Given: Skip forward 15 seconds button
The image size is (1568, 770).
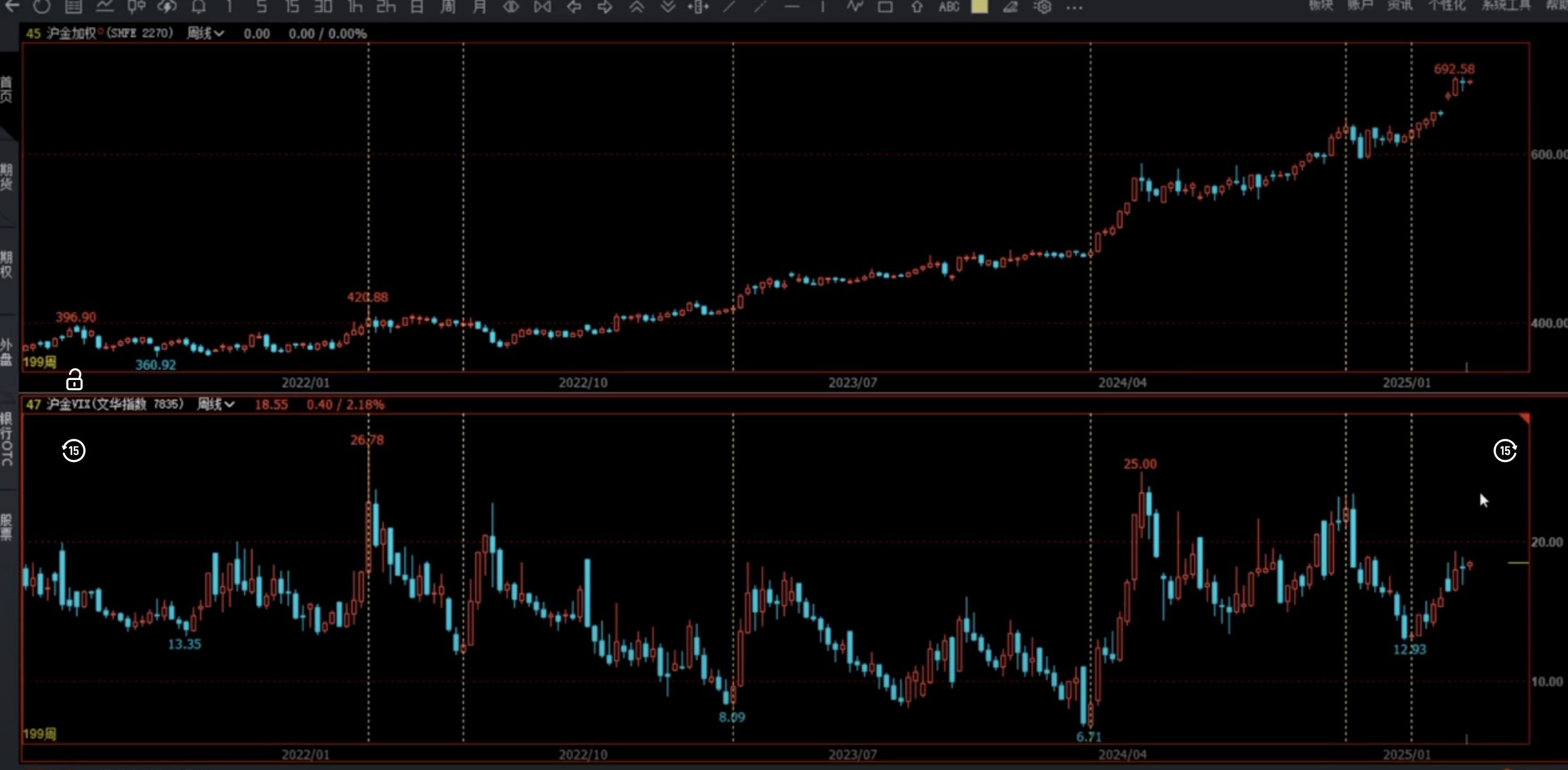Looking at the screenshot, I should point(1505,451).
